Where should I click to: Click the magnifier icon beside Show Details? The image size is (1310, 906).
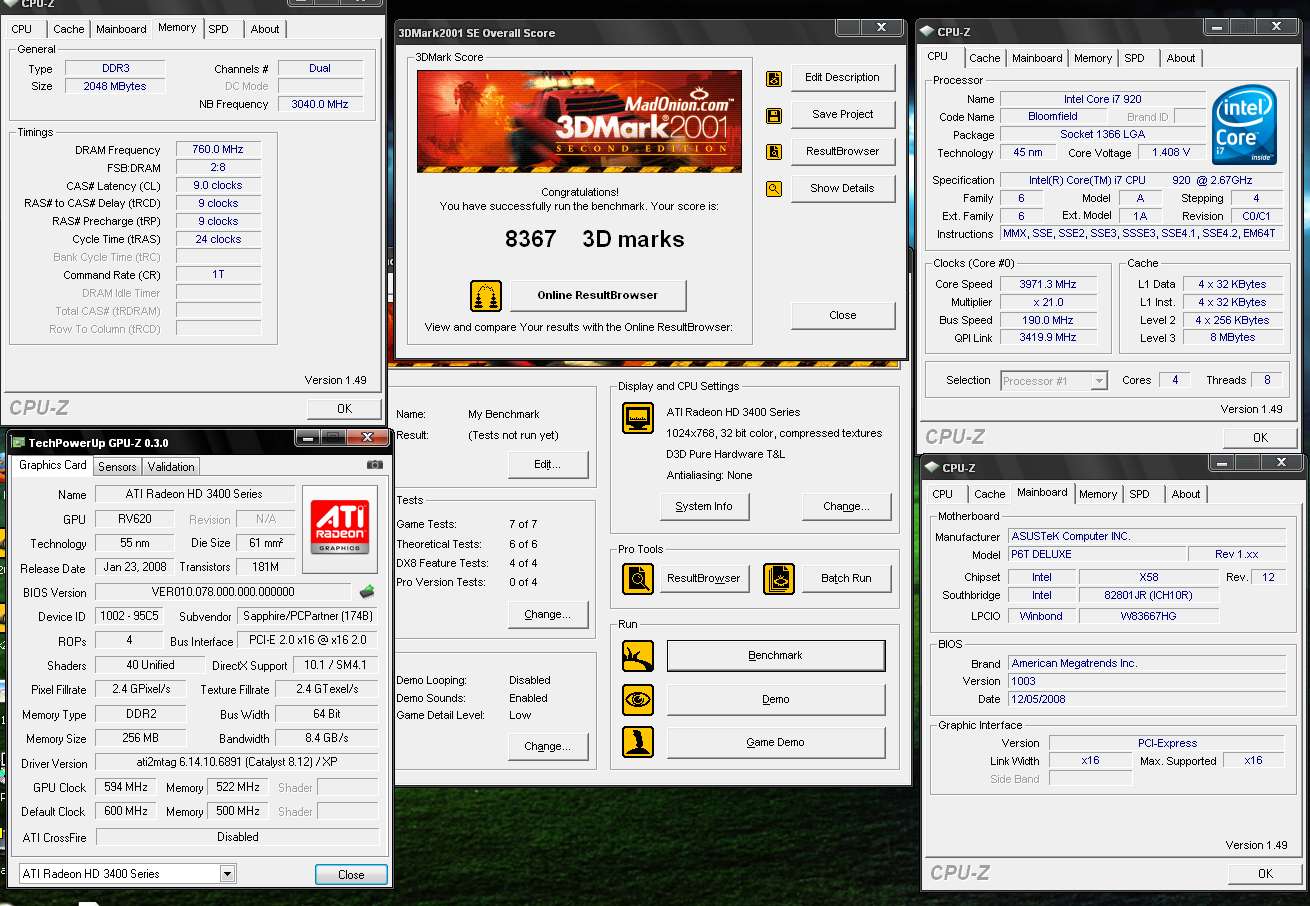click(x=773, y=189)
